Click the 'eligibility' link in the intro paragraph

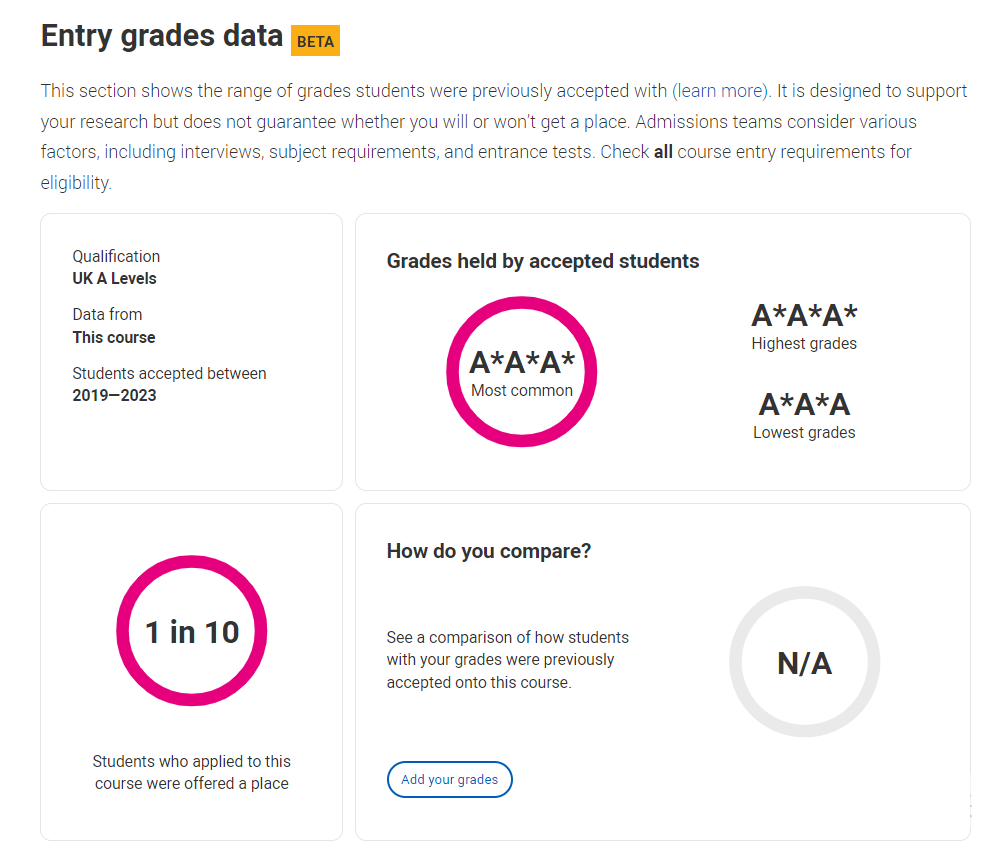pos(75,183)
